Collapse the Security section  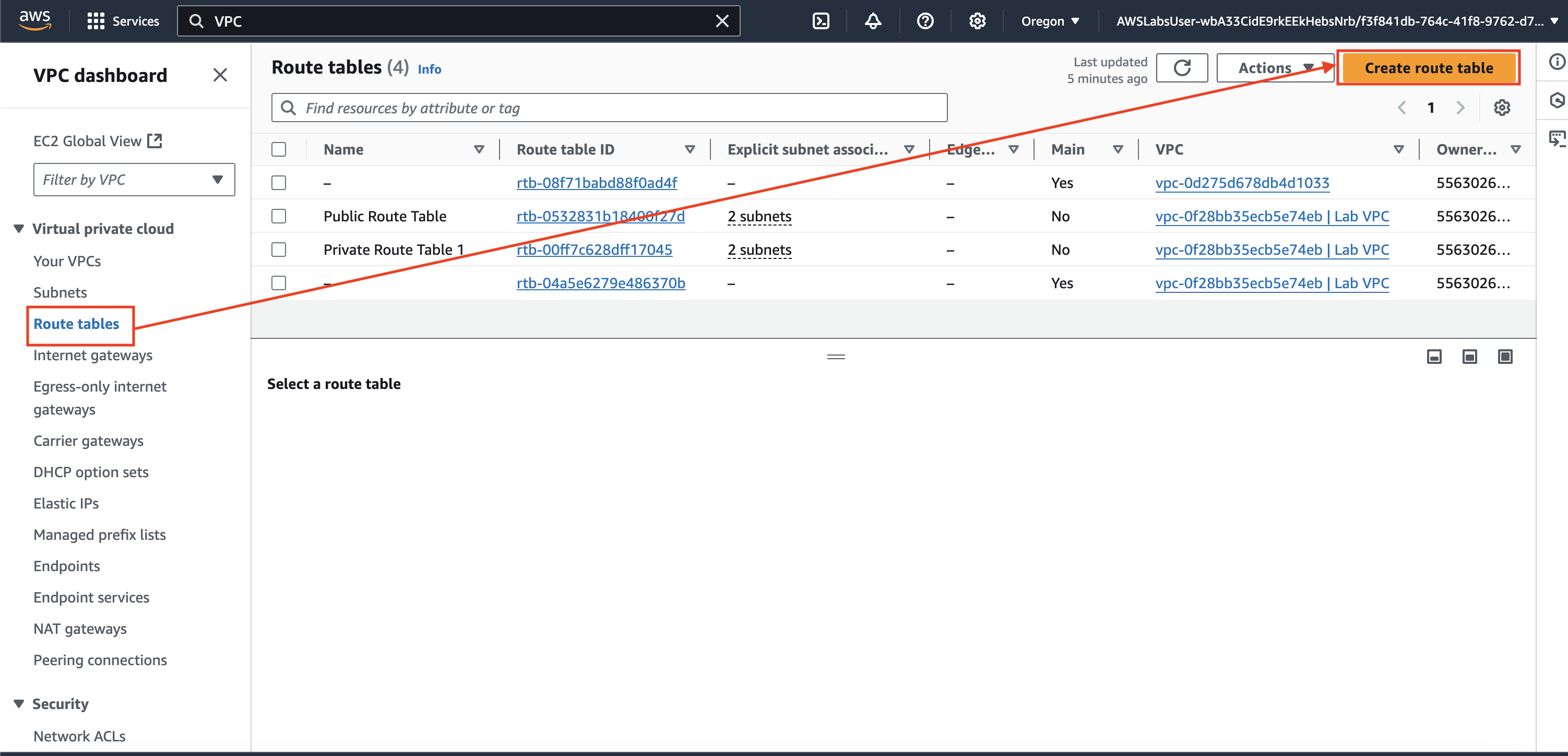click(19, 704)
